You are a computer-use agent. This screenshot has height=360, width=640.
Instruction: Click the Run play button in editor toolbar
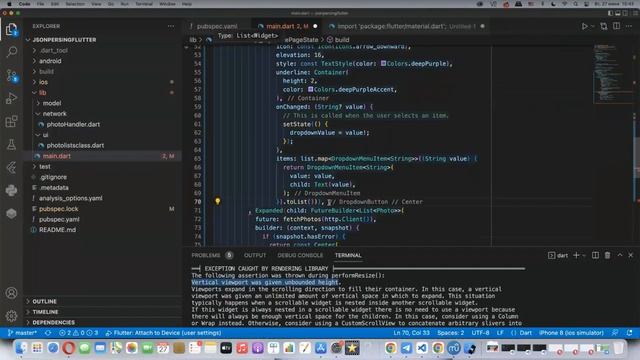coord(584,26)
